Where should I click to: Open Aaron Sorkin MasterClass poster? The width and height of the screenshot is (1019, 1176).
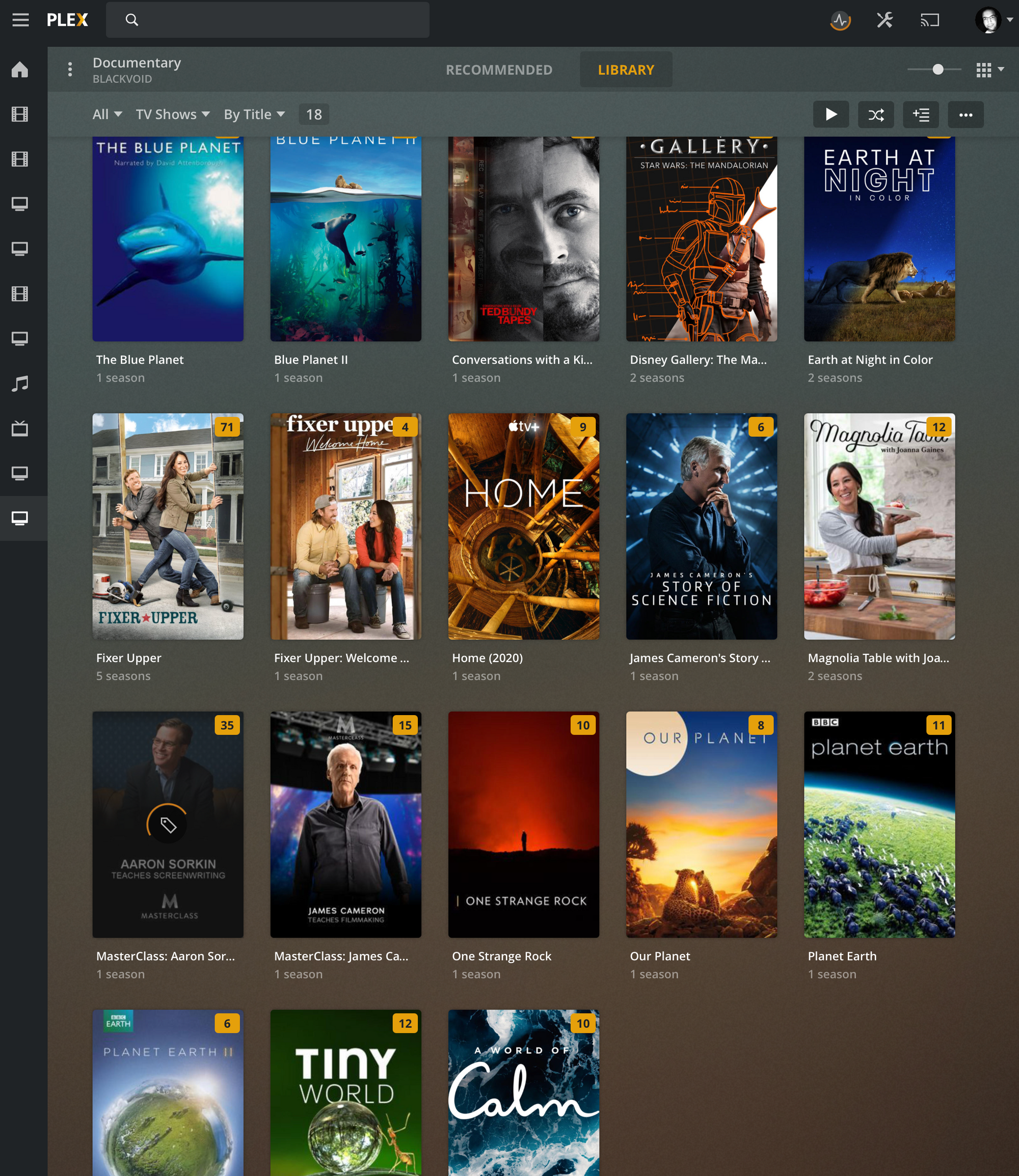coord(168,825)
